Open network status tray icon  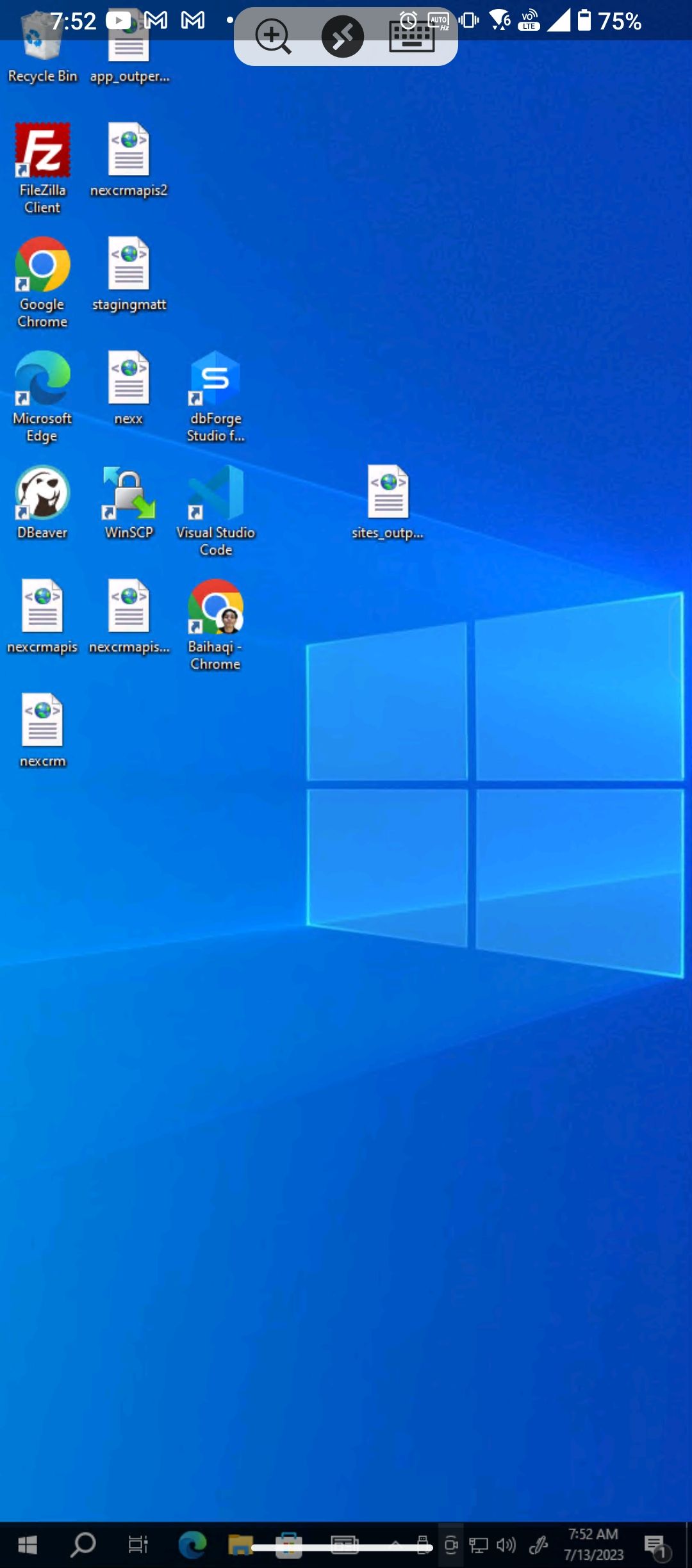[479, 1545]
